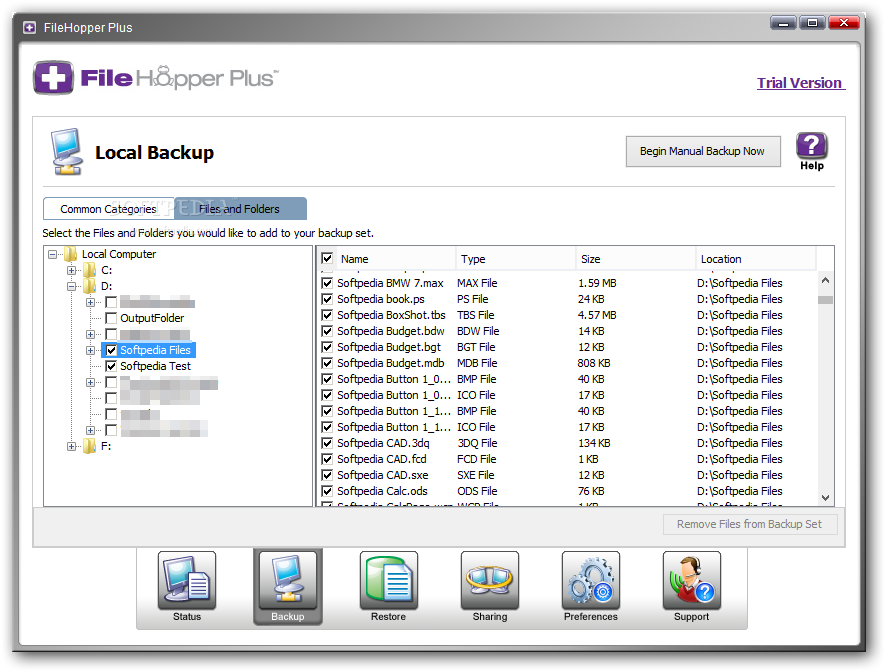Toggle the select-all checkbox in Name header
Screen dimensions: 886x672
pos(327,258)
